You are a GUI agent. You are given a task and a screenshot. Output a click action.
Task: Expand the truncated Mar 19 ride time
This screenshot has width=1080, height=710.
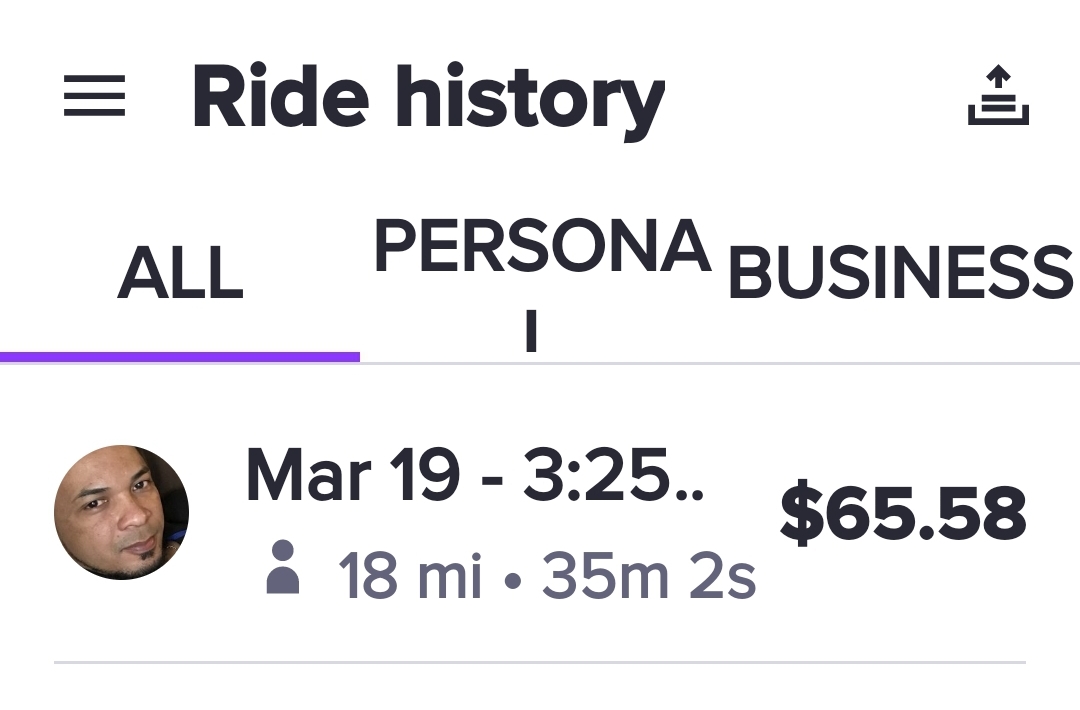pos(474,477)
